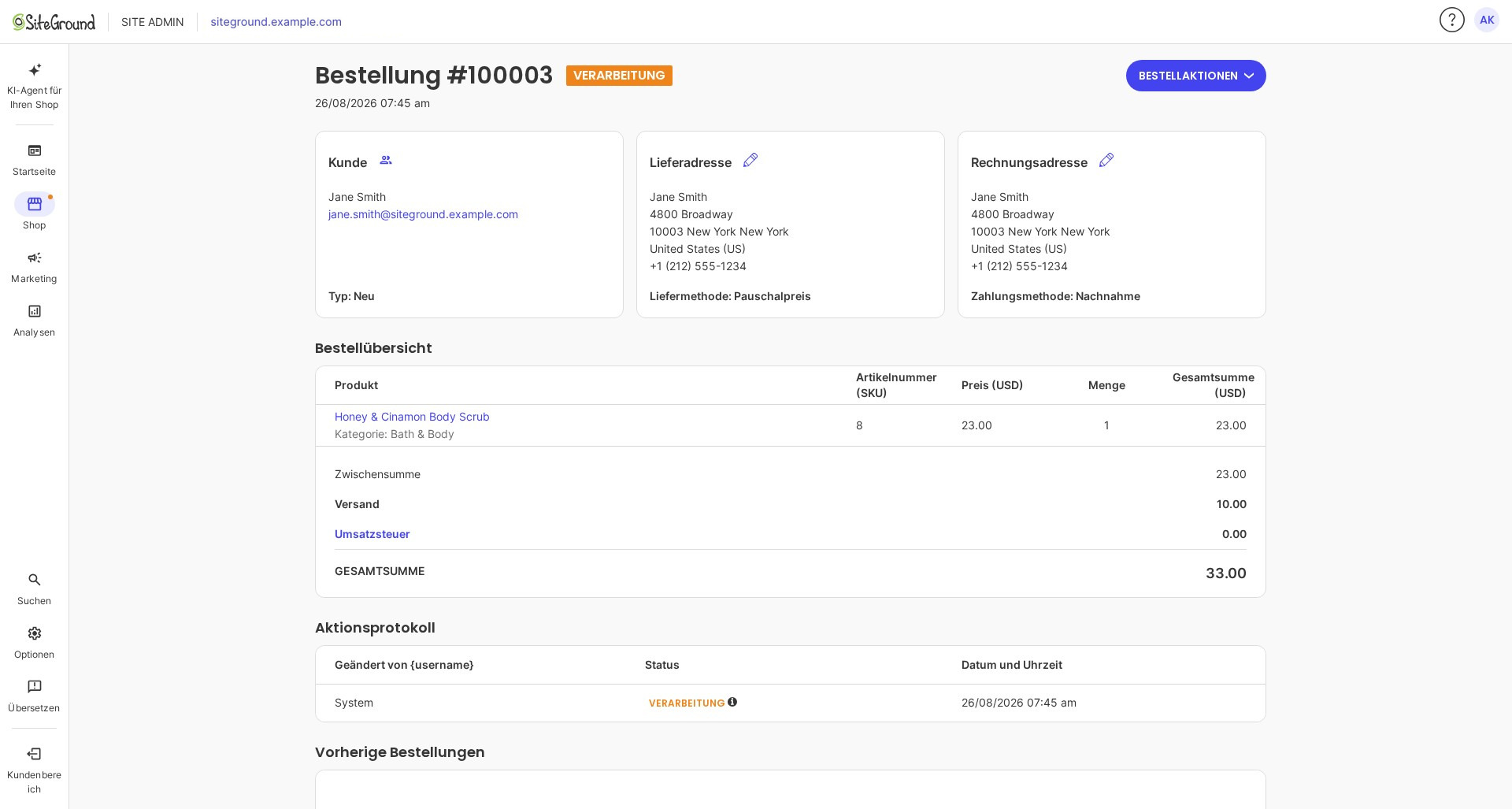
Task: Click the Zahlungsmethode: Nachnahme text
Action: coord(1055,296)
